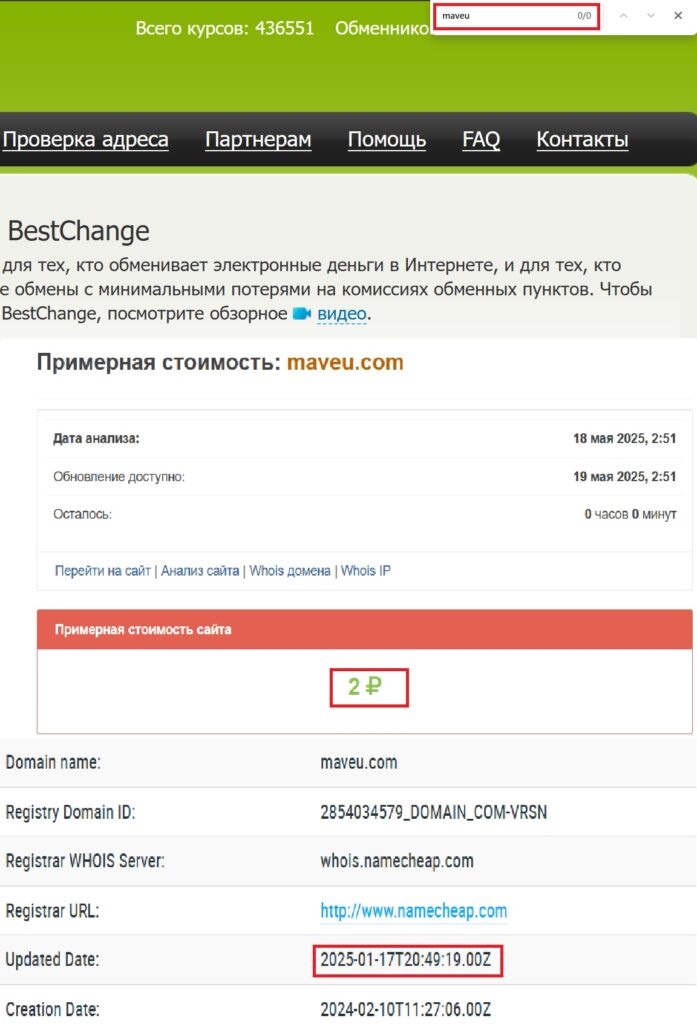Screen dimensions: 697x1024
Task: Click the Перейти на сайт link
Action: coord(103,571)
